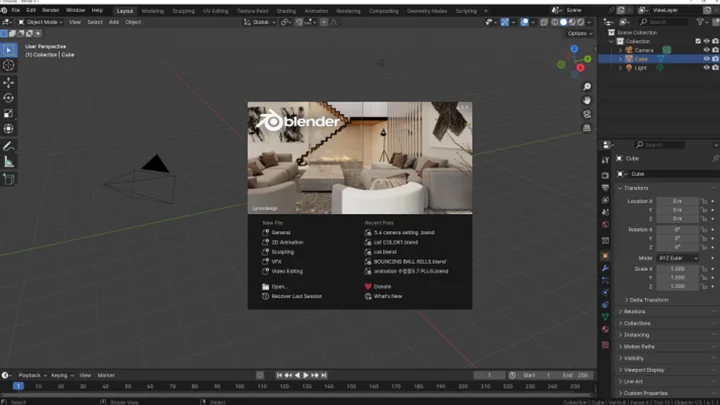Create new 2D Animation file
720x405 pixels.
tap(287, 242)
